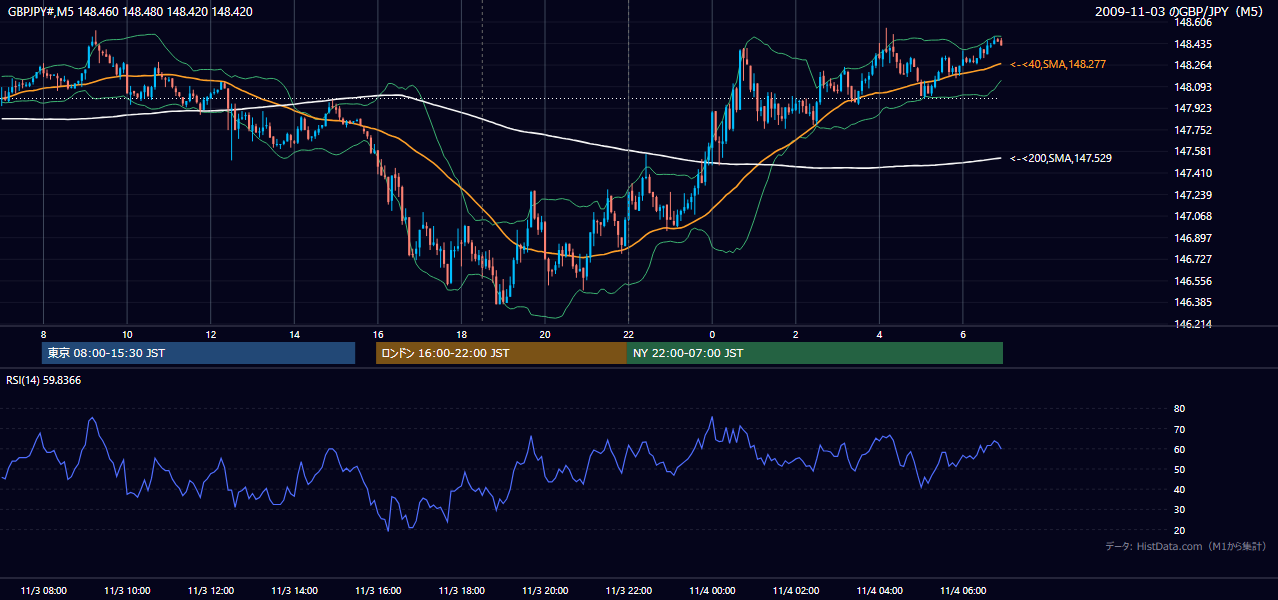Click hour label 10 under the price chart
This screenshot has width=1278, height=600.
pos(127,334)
